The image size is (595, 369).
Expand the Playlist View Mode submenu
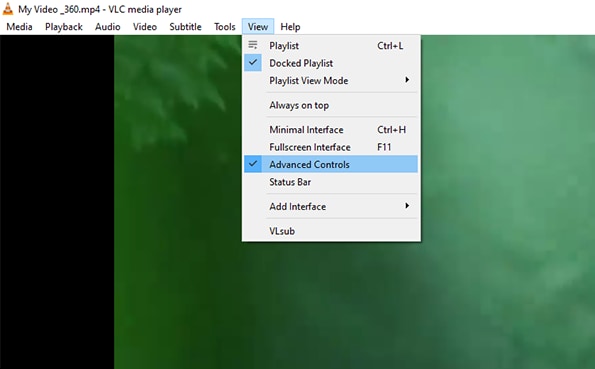(x=331, y=80)
